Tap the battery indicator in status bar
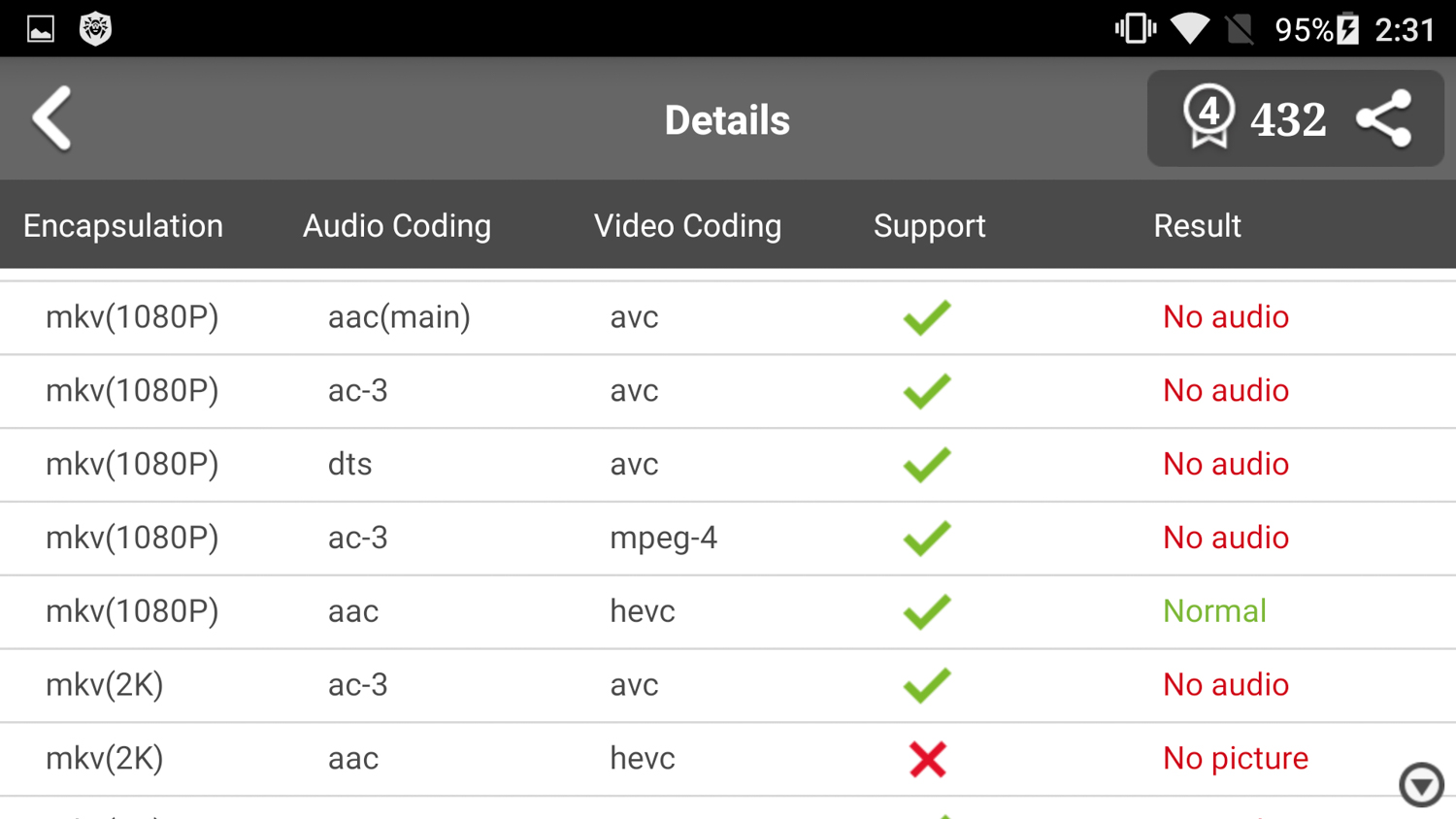 1347,29
